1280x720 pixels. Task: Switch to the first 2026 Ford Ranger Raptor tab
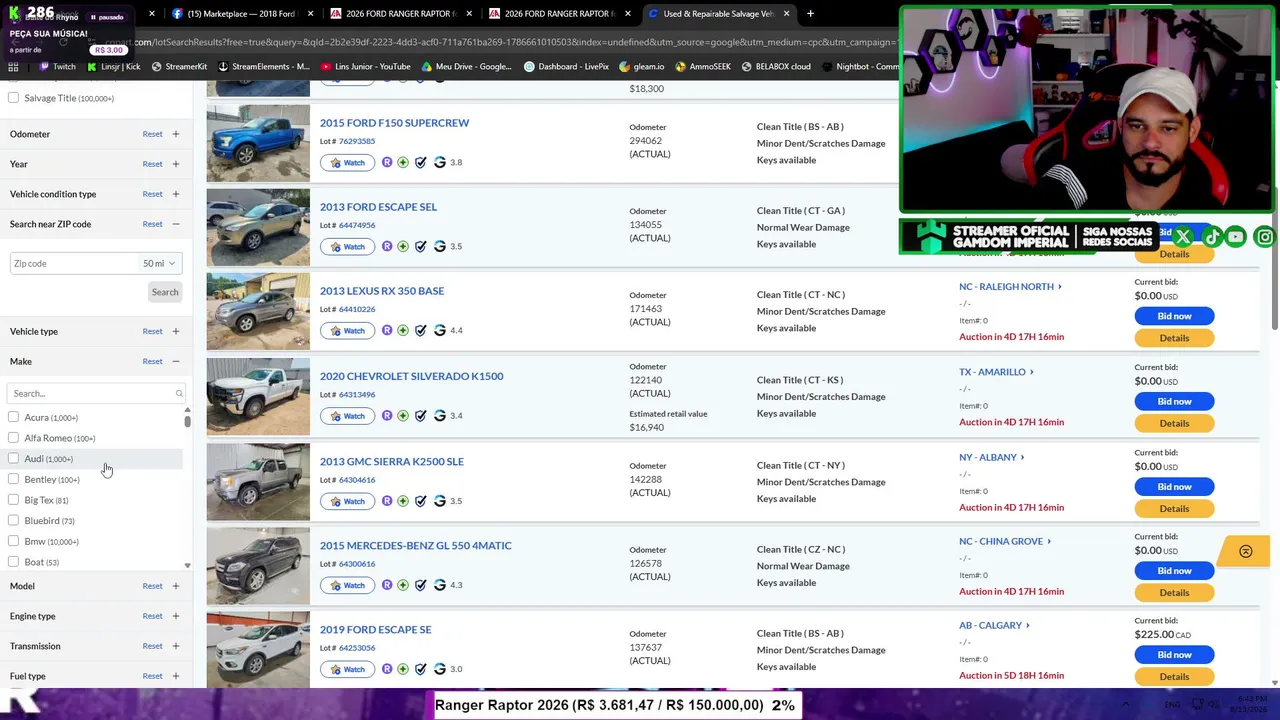(x=401, y=14)
